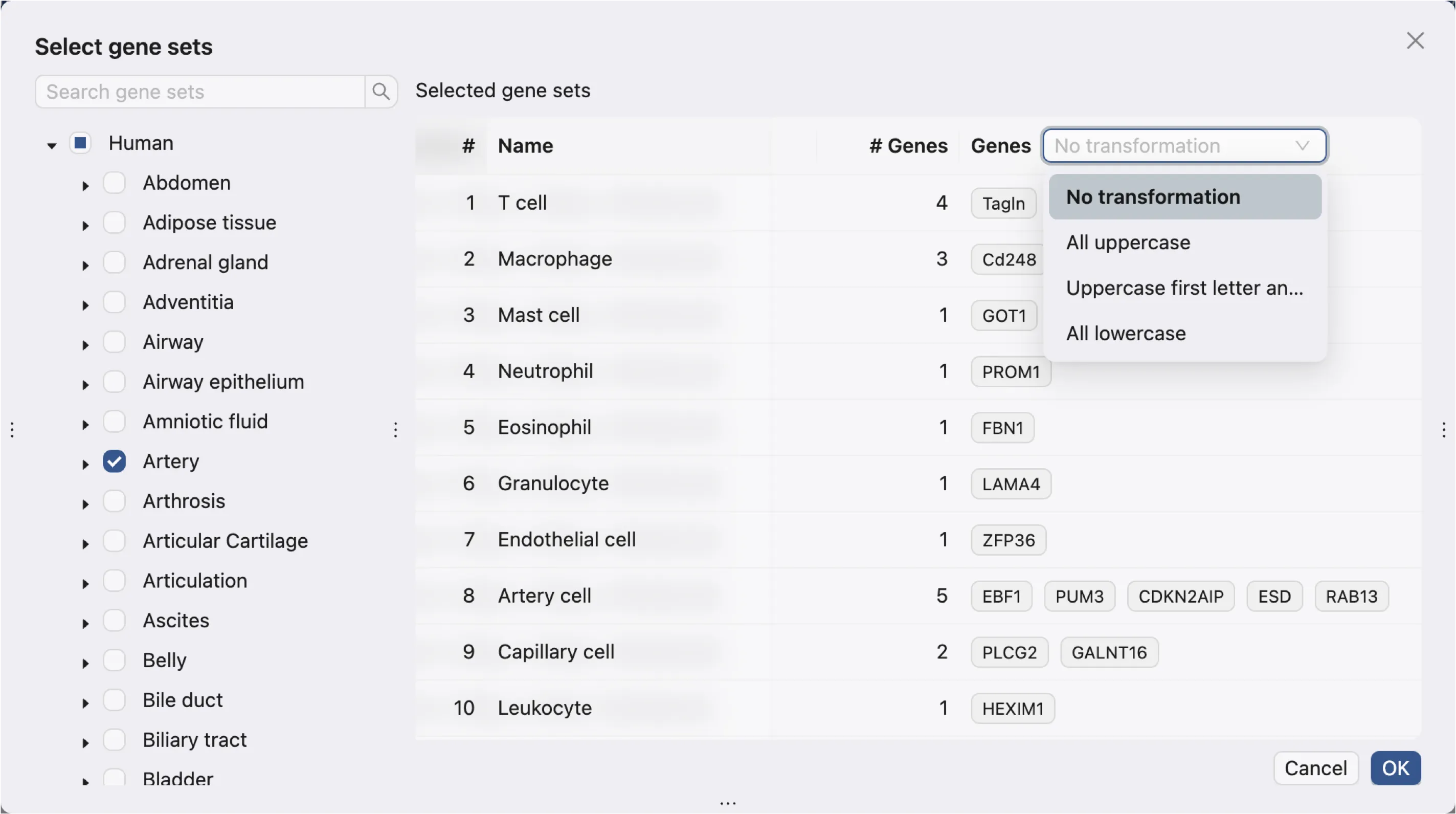Select the Uppercase first letter option
The width and height of the screenshot is (1456, 814).
(x=1184, y=288)
